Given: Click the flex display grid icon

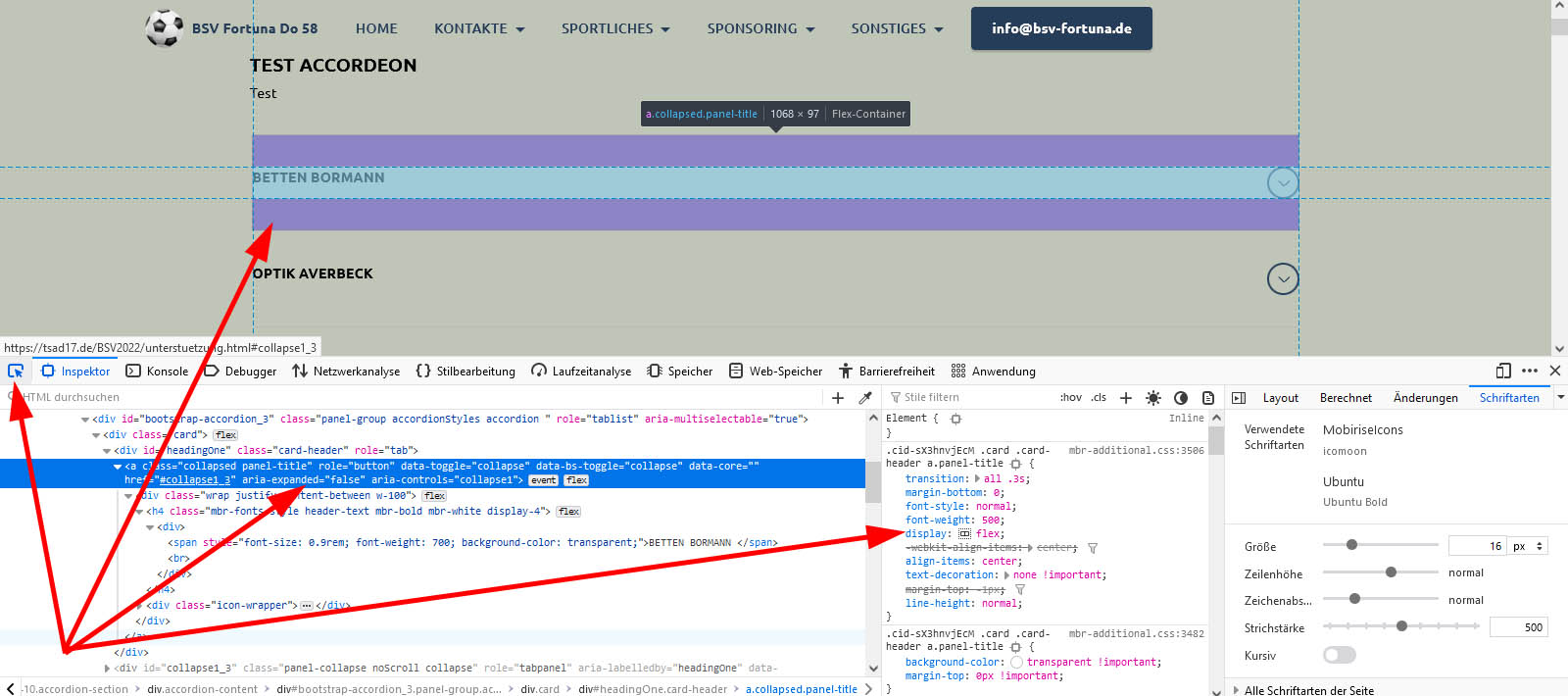Looking at the screenshot, I should 964,534.
